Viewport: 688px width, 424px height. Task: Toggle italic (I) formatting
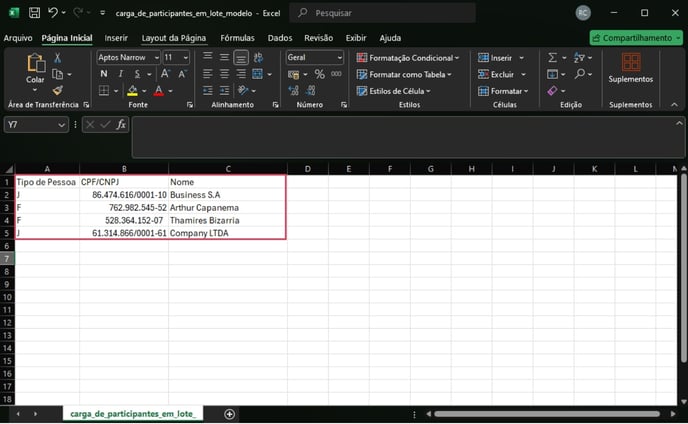coord(121,74)
